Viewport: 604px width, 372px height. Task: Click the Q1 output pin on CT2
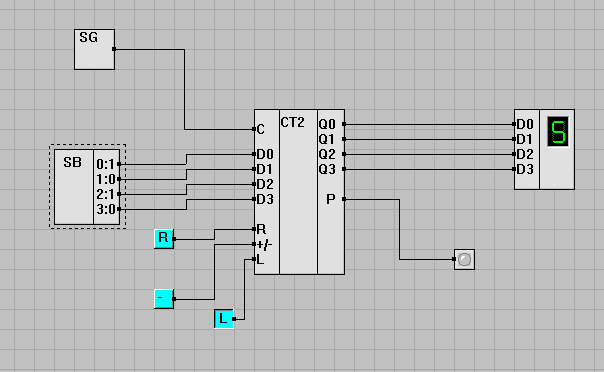click(344, 139)
